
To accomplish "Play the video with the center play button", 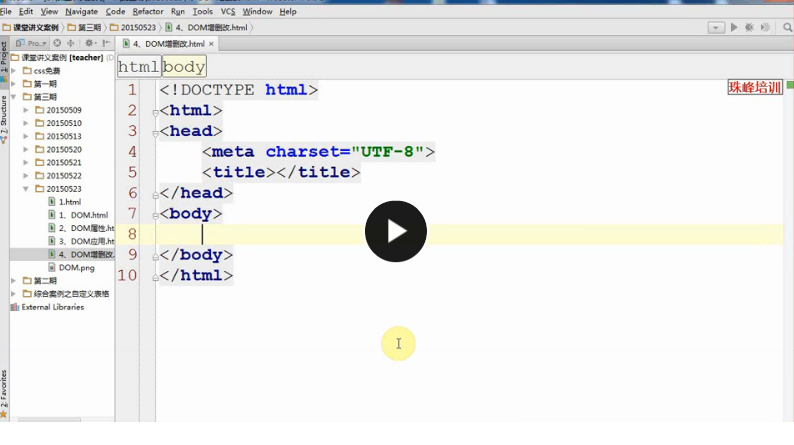I will [395, 231].
